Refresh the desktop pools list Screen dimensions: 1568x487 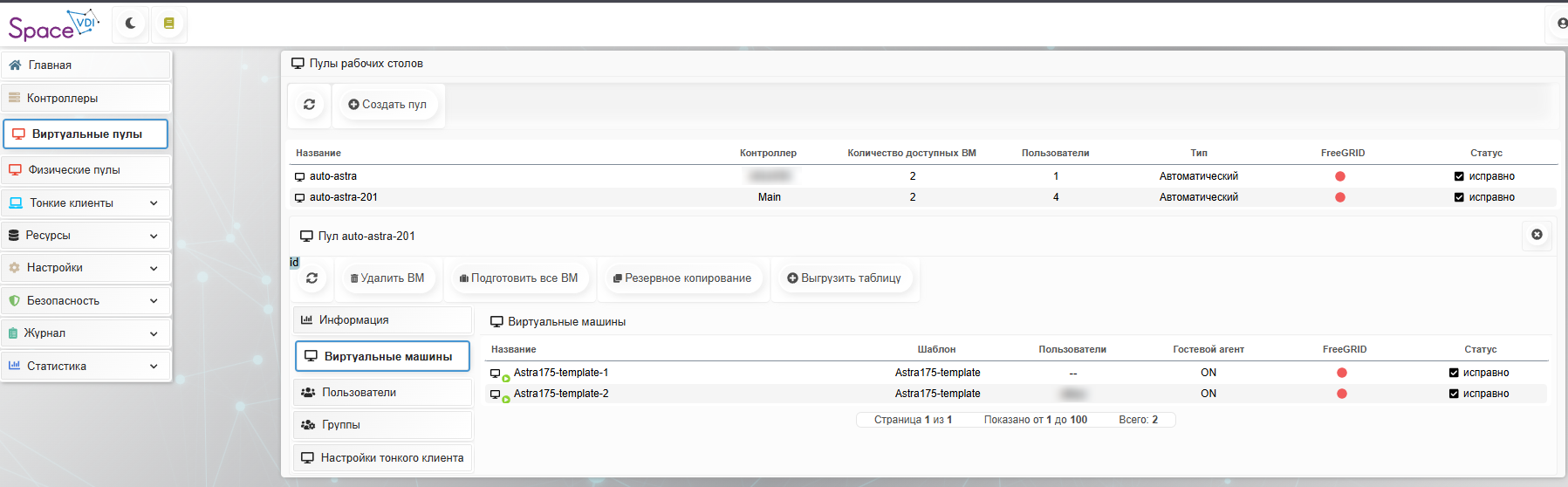pyautogui.click(x=309, y=105)
